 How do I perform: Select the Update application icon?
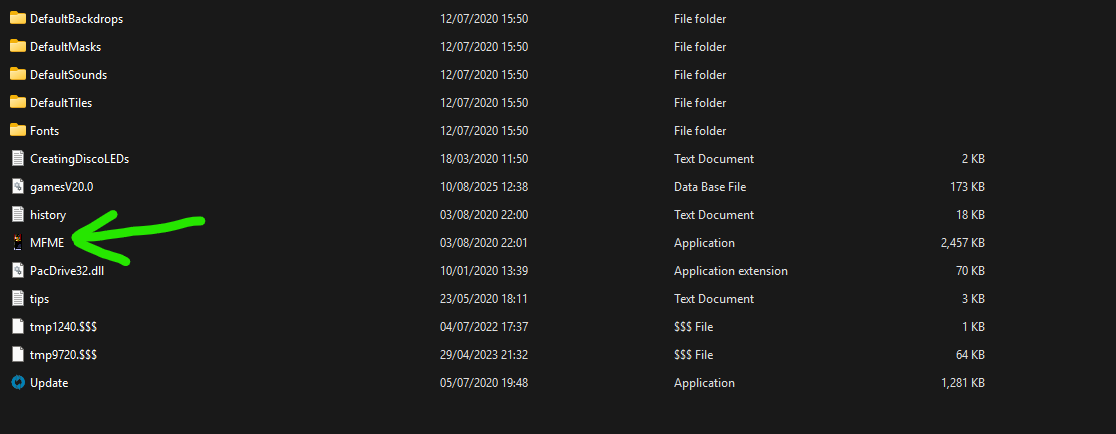[x=17, y=382]
